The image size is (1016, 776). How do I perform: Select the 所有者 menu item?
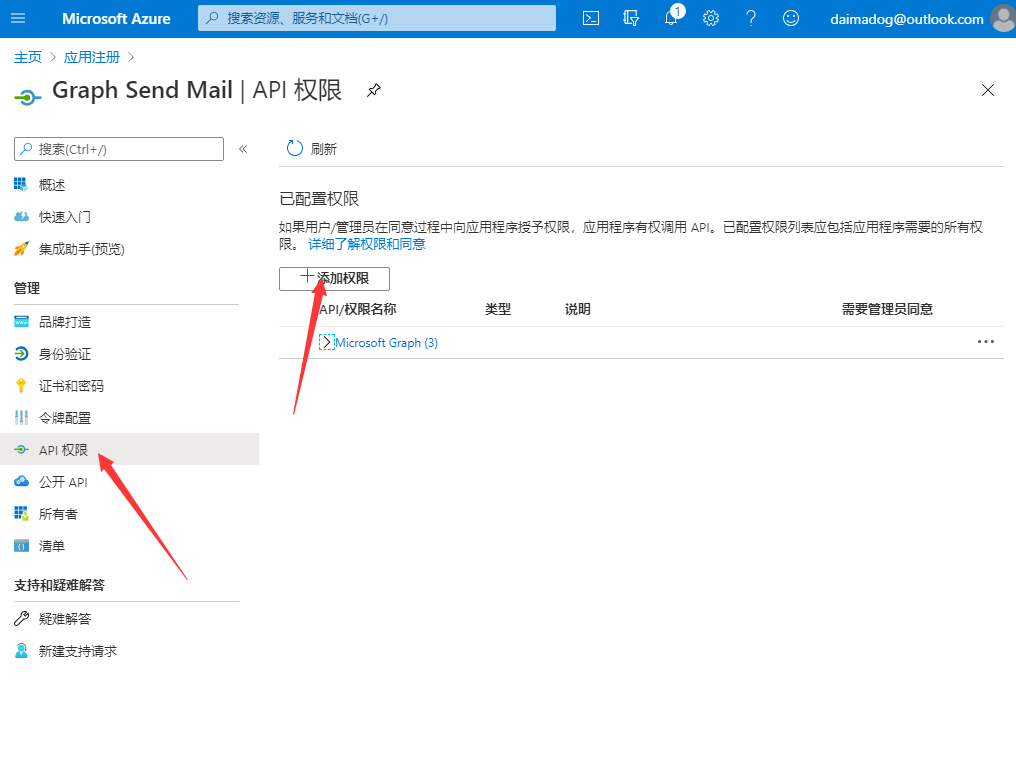pos(58,514)
